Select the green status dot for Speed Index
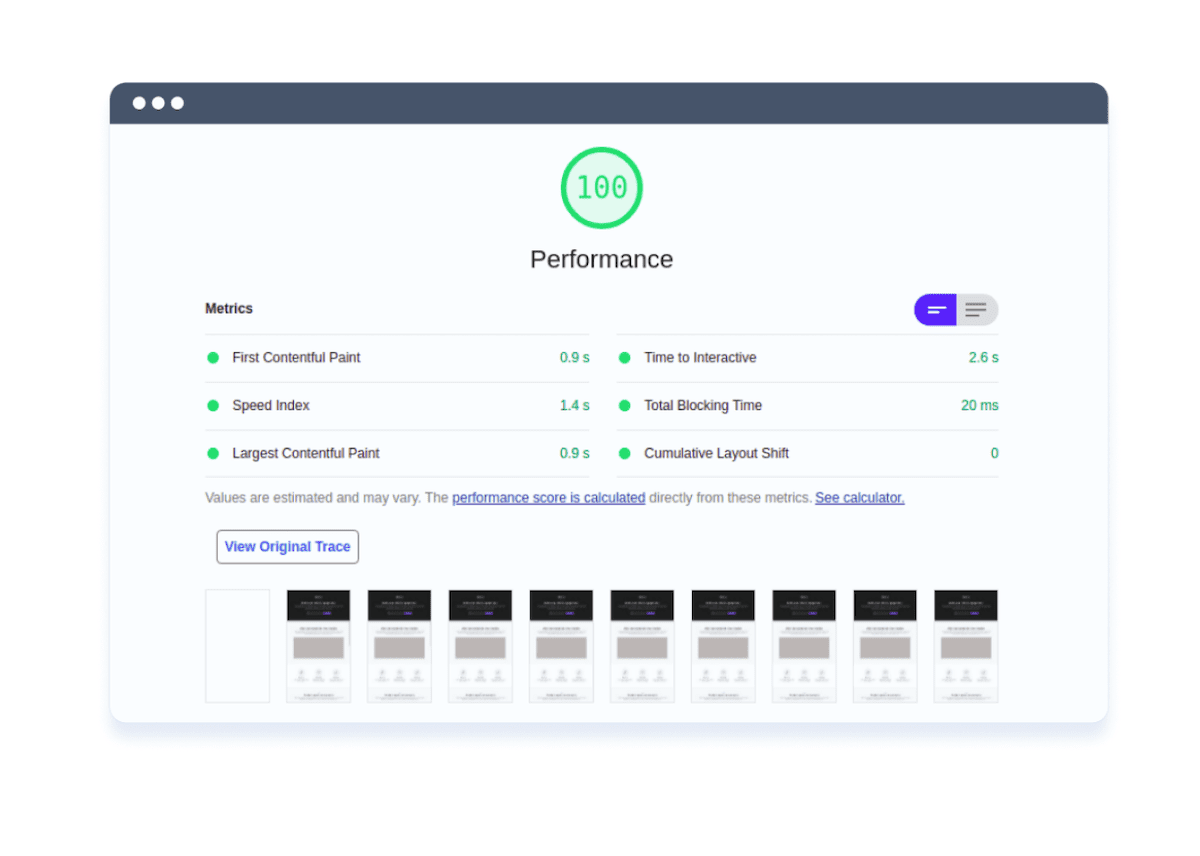Image resolution: width=1200 pixels, height=856 pixels. (213, 405)
